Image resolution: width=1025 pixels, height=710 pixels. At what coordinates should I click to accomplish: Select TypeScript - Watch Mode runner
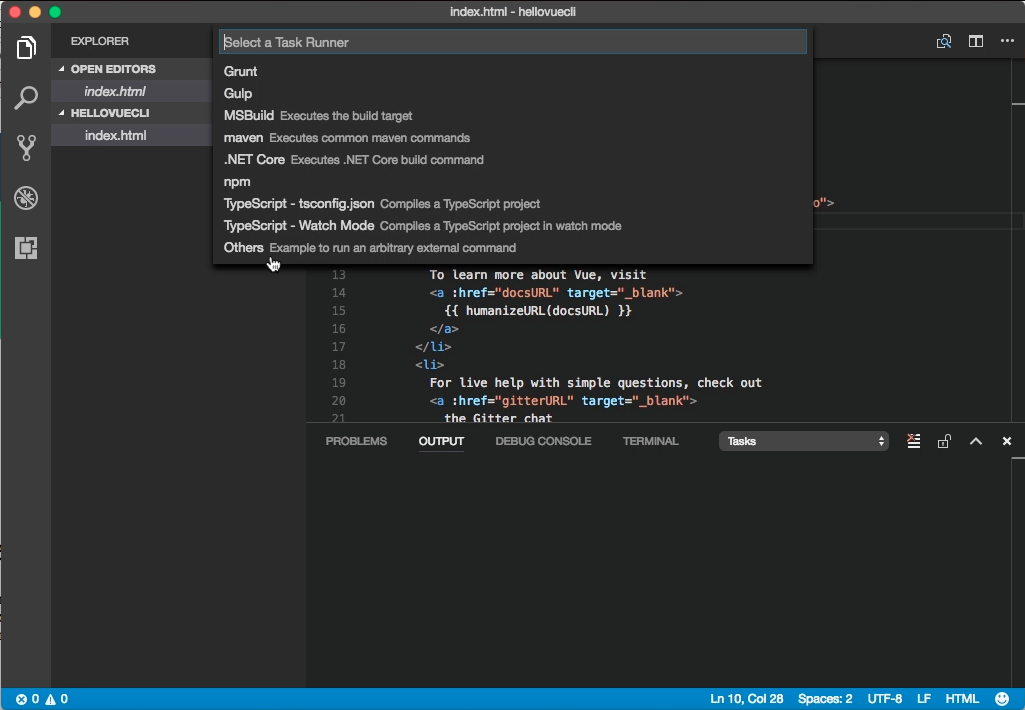pyautogui.click(x=513, y=226)
